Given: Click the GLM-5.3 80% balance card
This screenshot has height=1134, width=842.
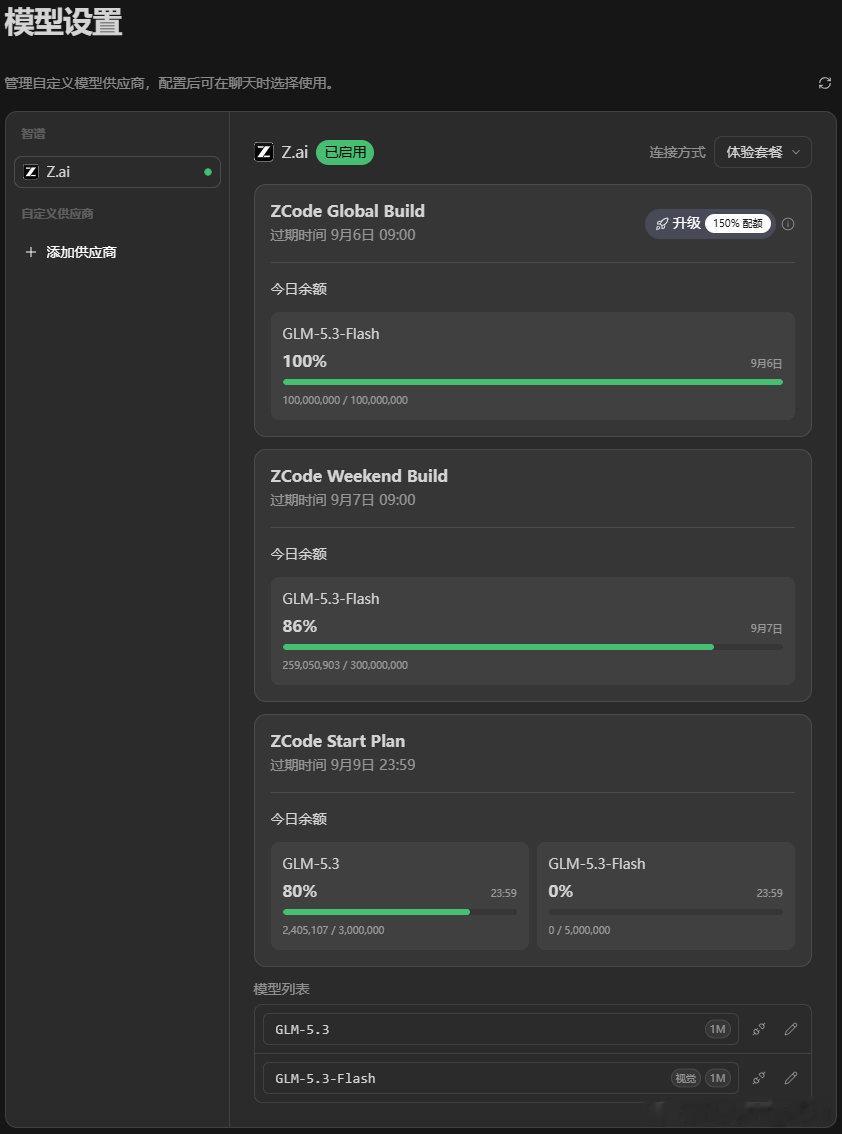Looking at the screenshot, I should point(400,896).
